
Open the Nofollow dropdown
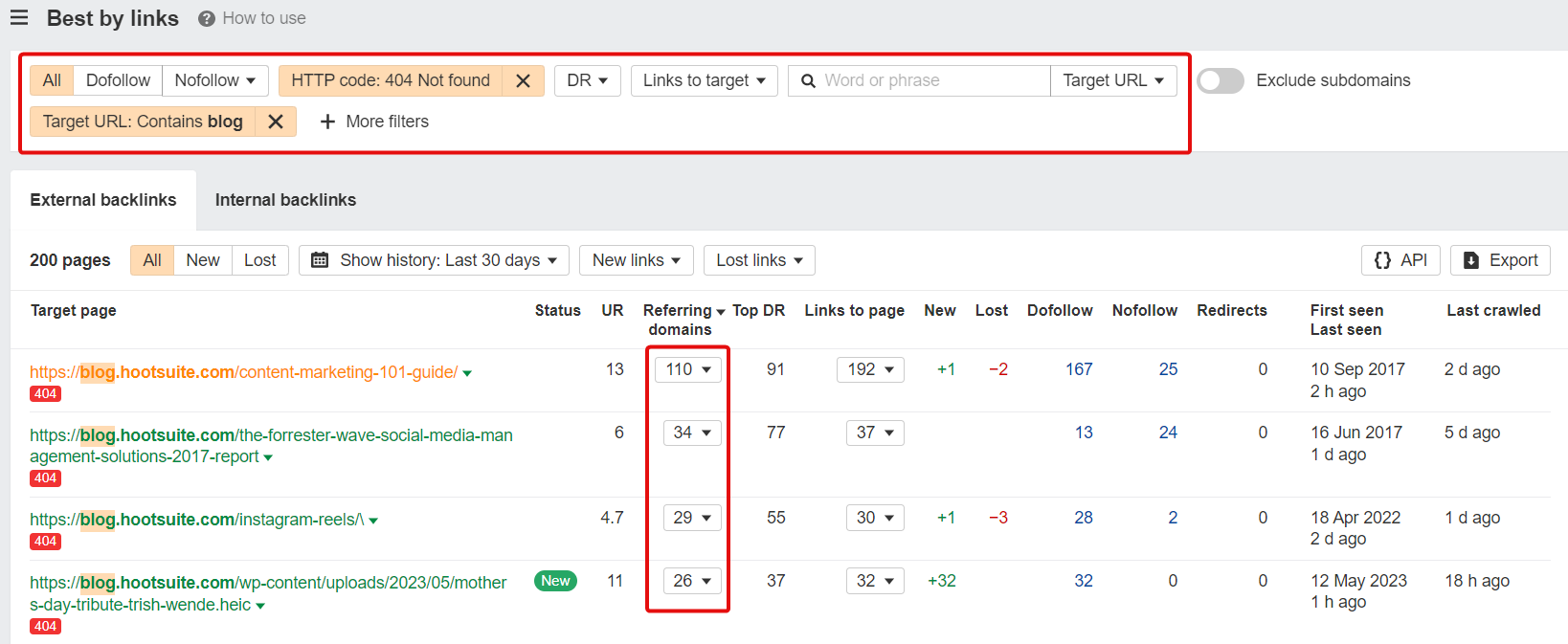pyautogui.click(x=215, y=81)
